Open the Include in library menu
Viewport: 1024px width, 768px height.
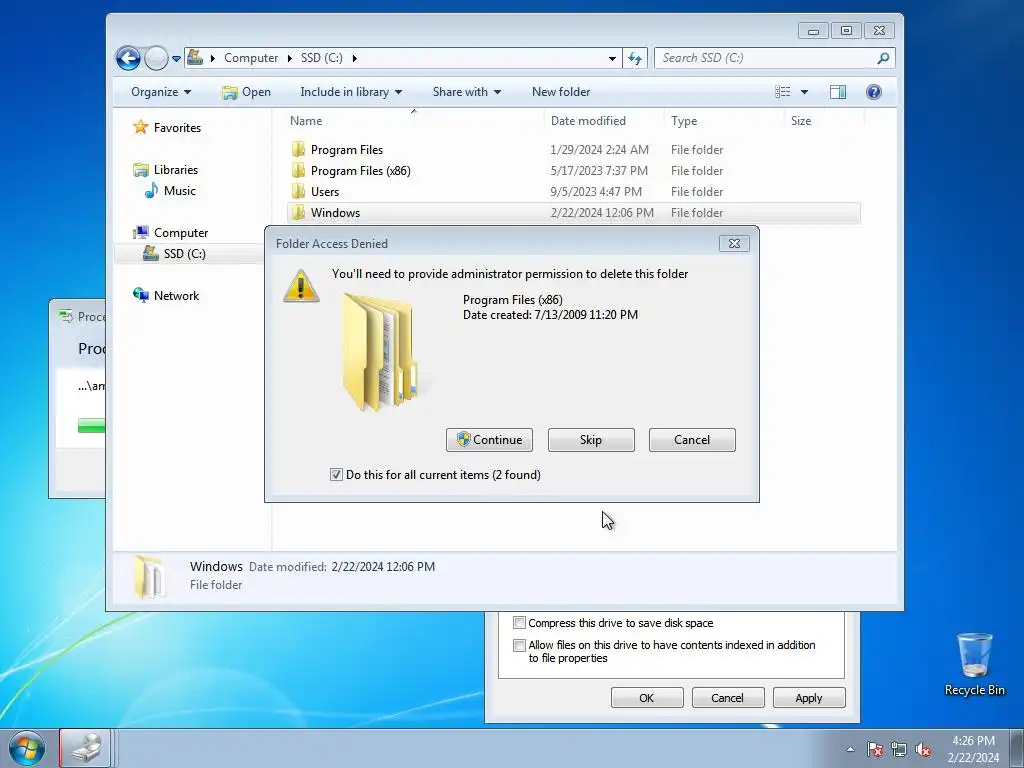pyautogui.click(x=351, y=92)
